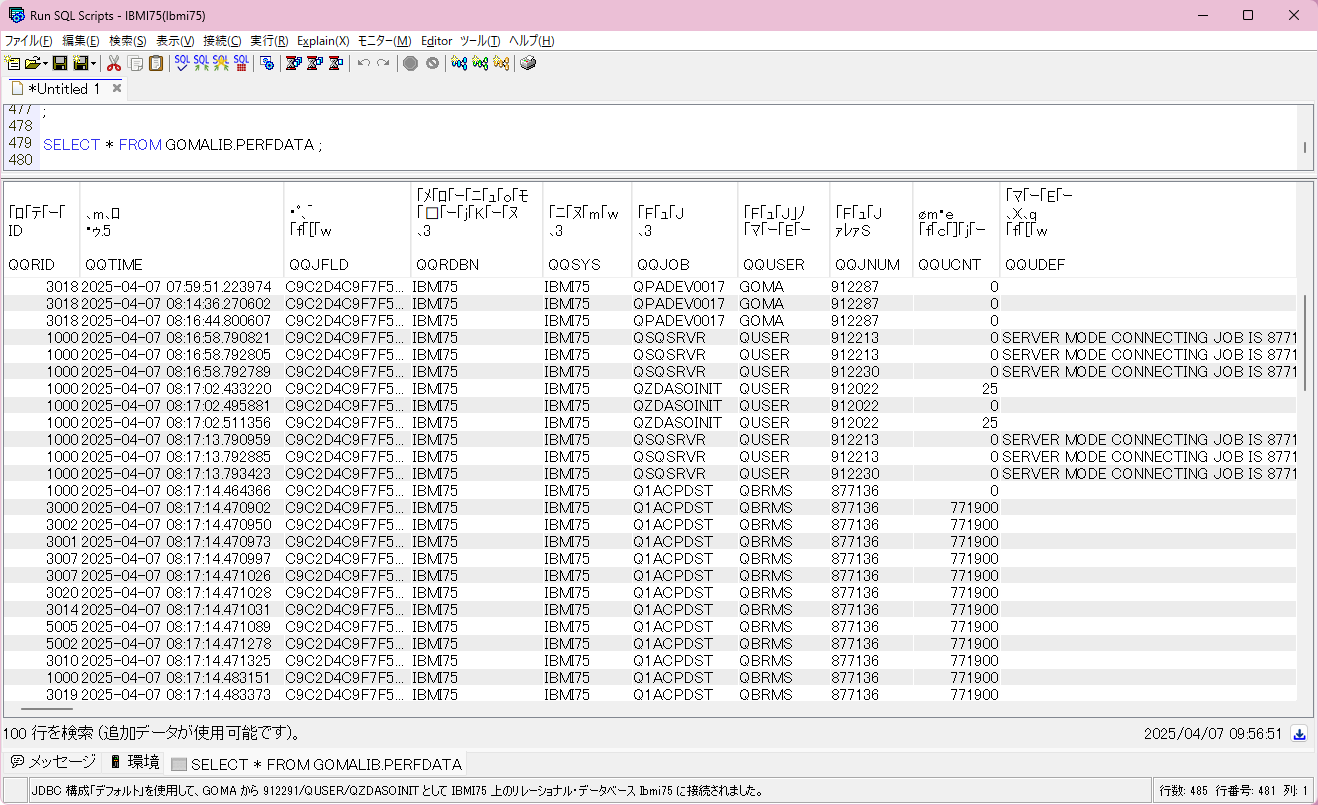Click the SELECT statement on line 479
Image resolution: width=1318 pixels, height=805 pixels.
pos(183,145)
